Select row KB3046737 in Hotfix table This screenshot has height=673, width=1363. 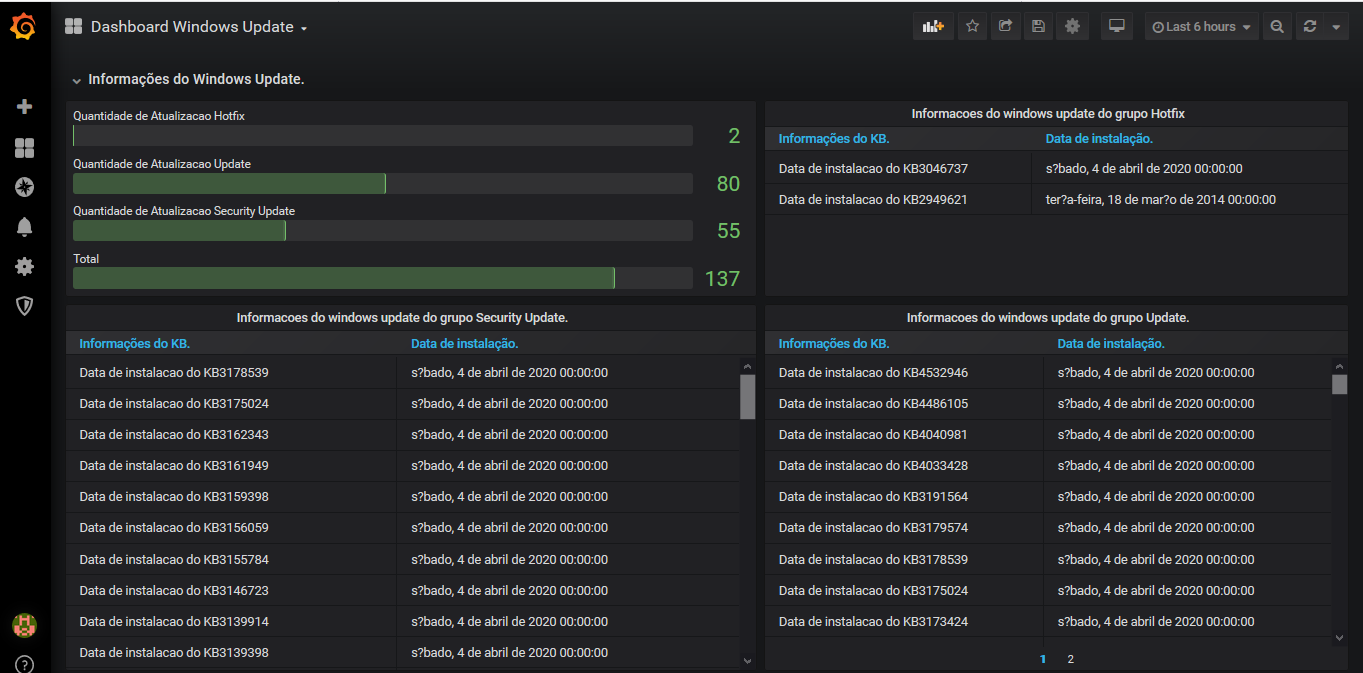[x=1056, y=169]
